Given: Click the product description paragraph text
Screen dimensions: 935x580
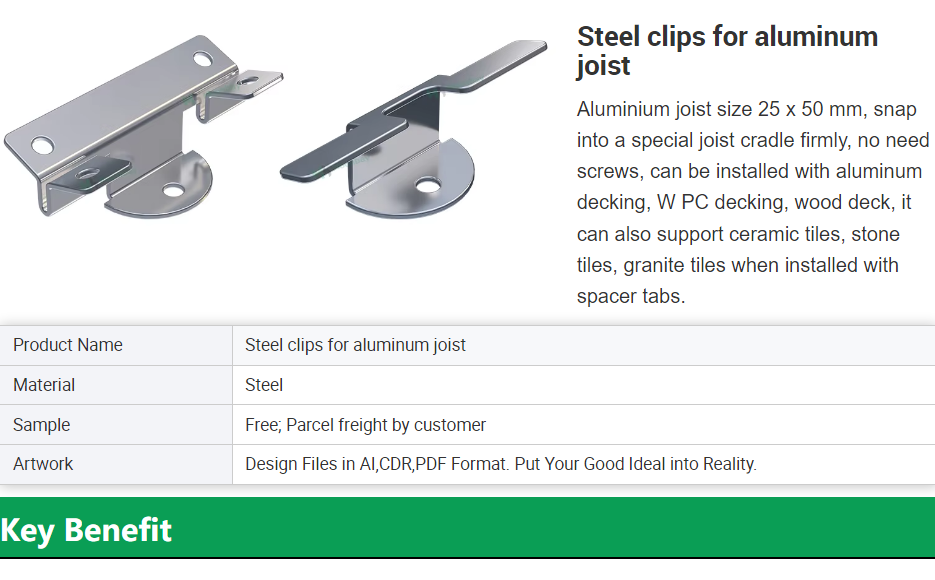Looking at the screenshot, I should [753, 203].
